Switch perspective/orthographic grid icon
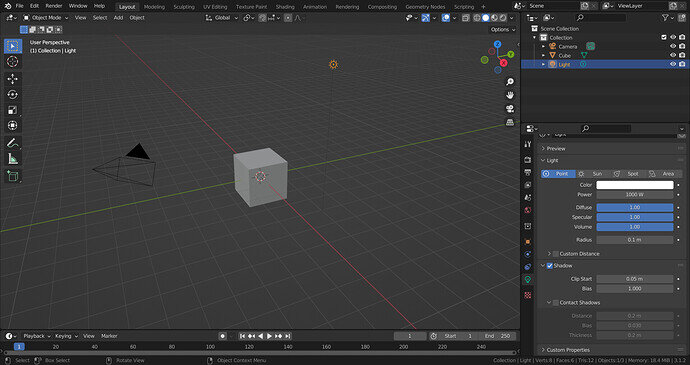Viewport: 690px width, 365px height. [x=510, y=122]
